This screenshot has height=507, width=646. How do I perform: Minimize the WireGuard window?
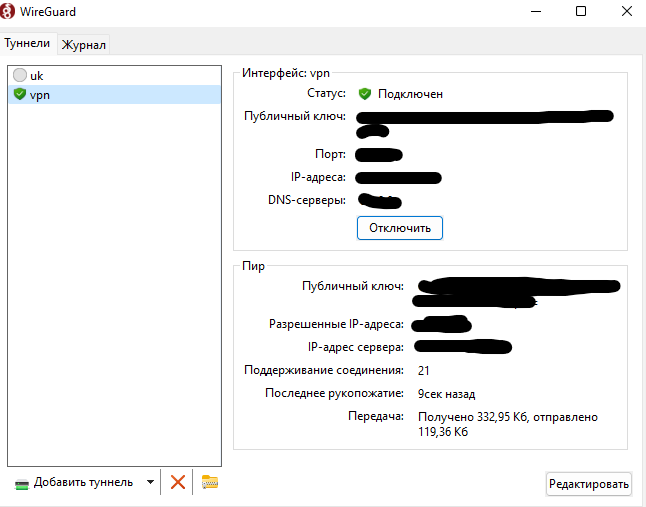click(x=536, y=11)
